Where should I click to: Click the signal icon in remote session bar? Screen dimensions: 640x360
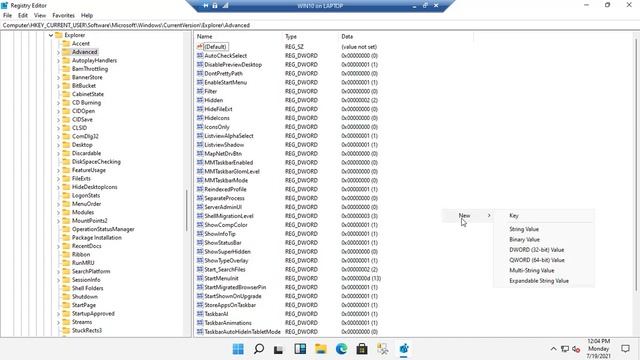tap(225, 6)
